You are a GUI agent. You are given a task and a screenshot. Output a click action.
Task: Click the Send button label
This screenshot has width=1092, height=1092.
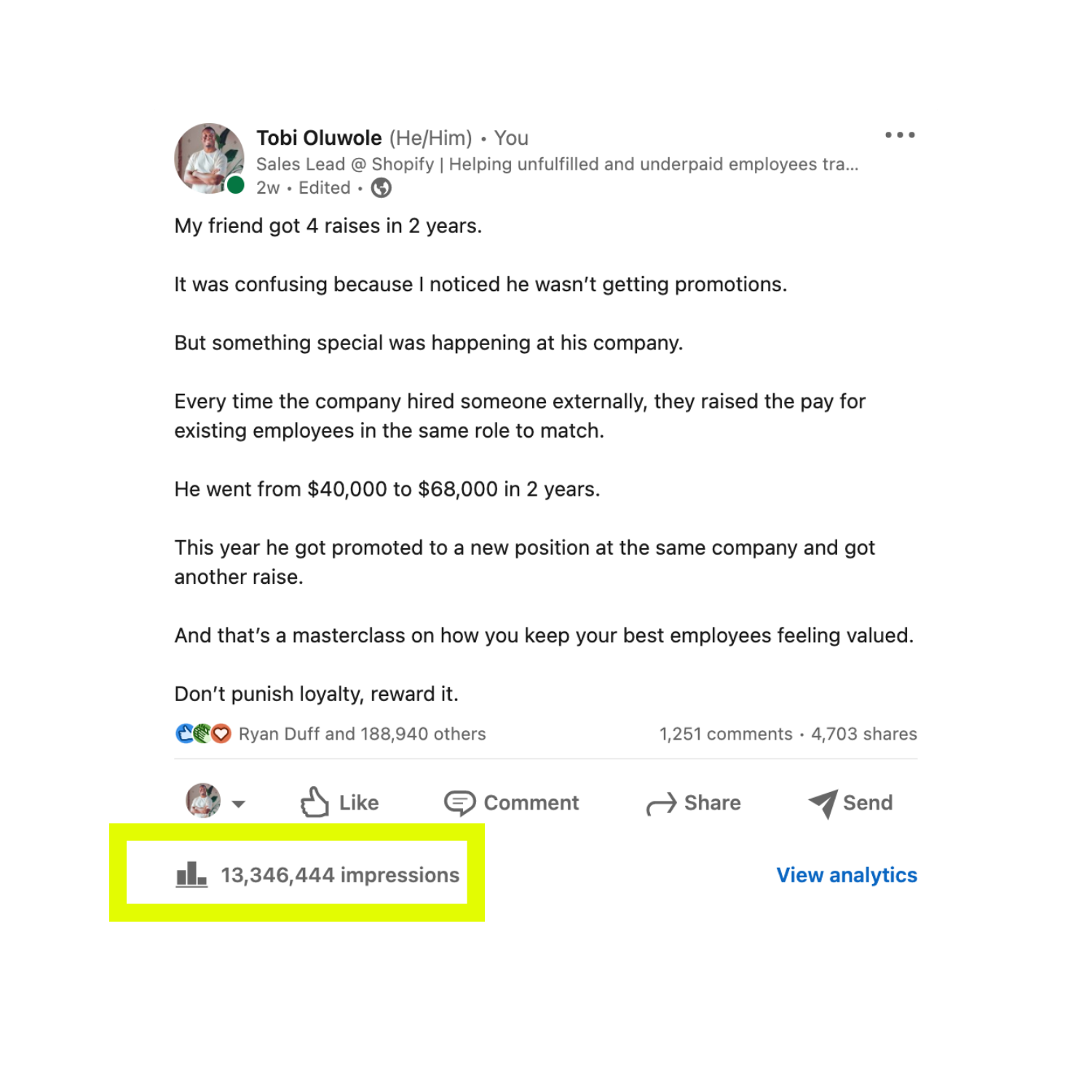point(868,803)
